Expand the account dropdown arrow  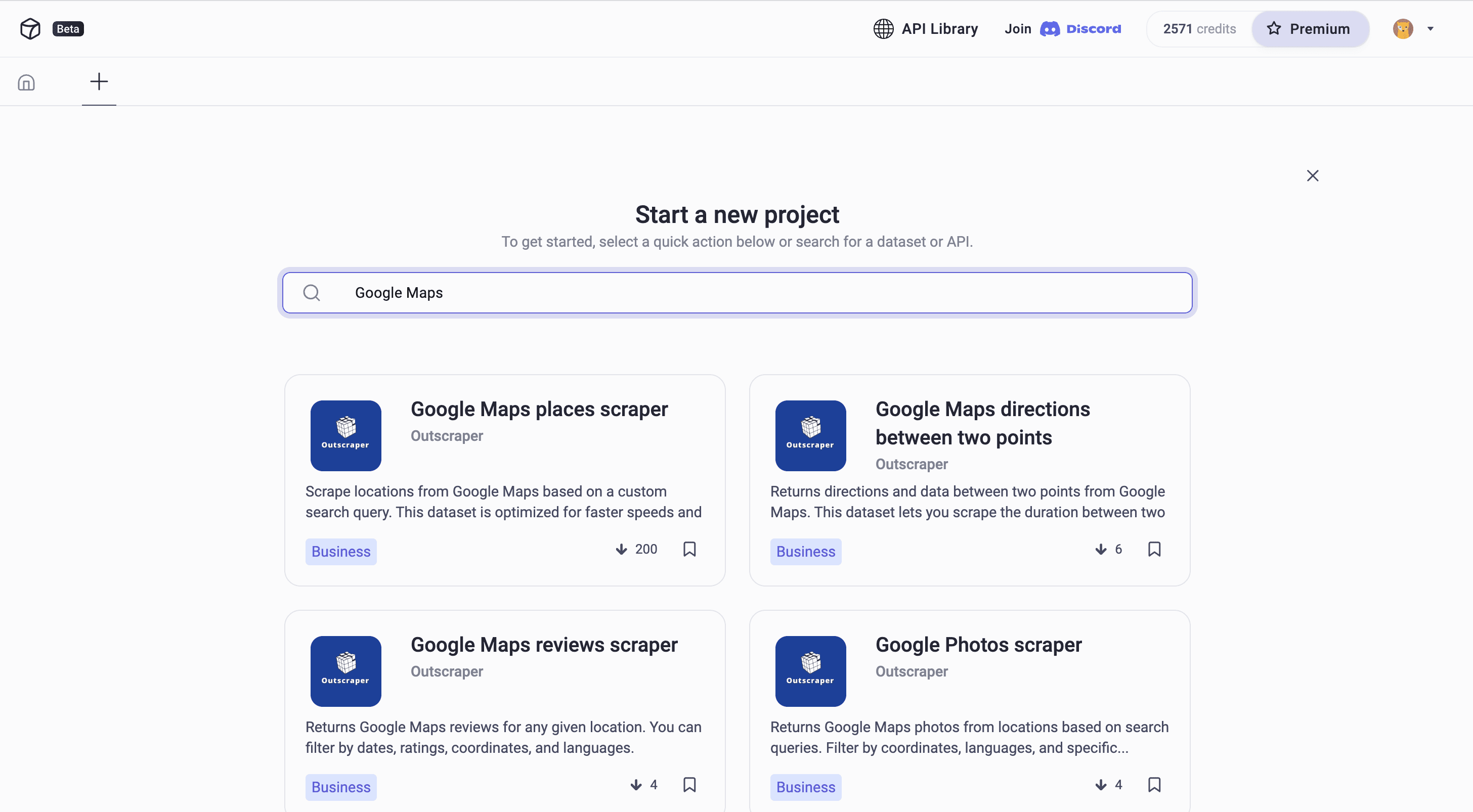point(1430,29)
